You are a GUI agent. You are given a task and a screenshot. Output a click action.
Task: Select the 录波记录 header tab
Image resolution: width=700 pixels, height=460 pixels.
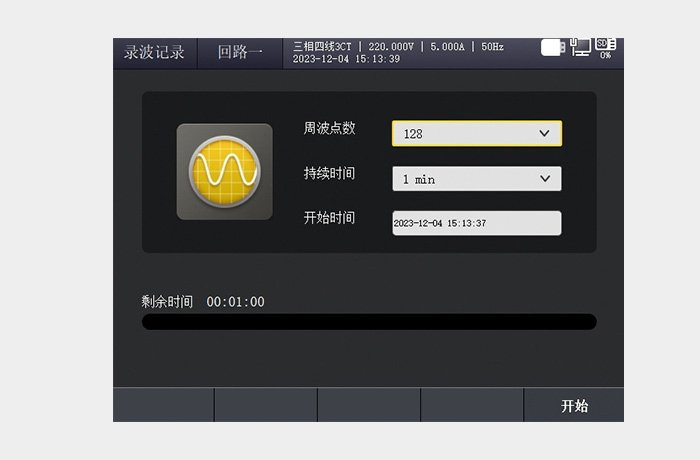(154, 53)
